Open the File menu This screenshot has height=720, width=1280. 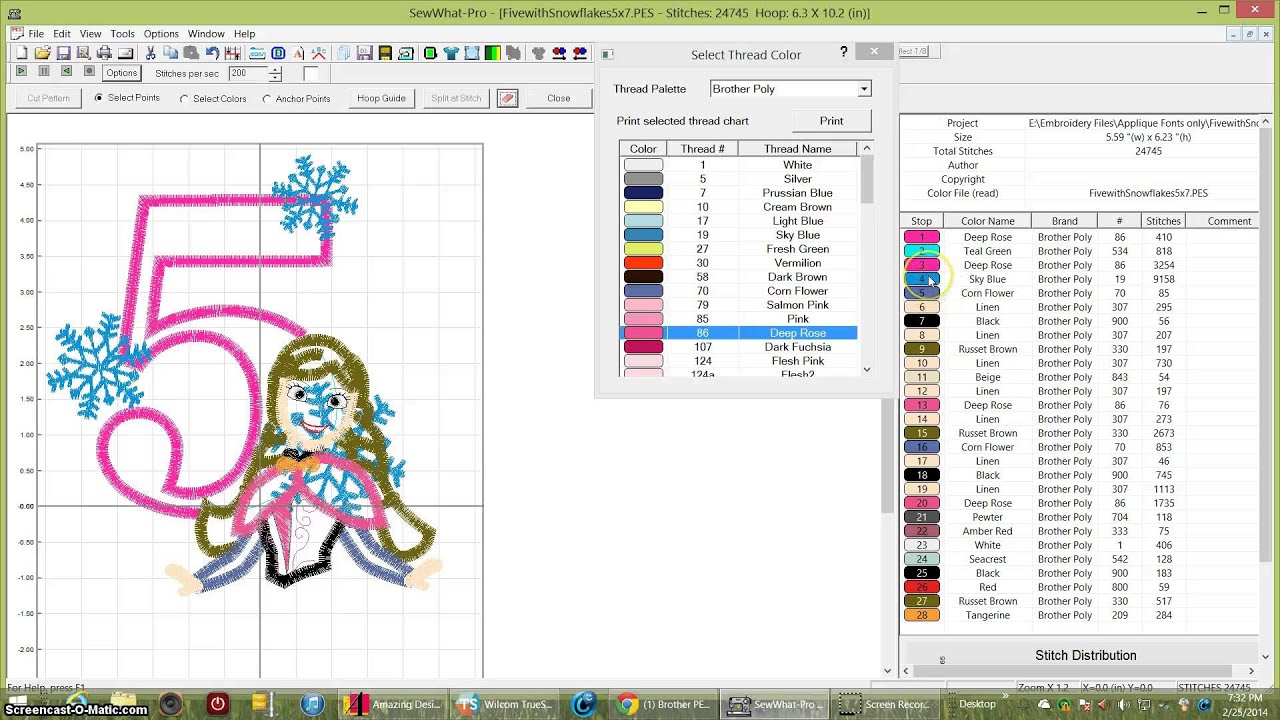click(x=36, y=34)
